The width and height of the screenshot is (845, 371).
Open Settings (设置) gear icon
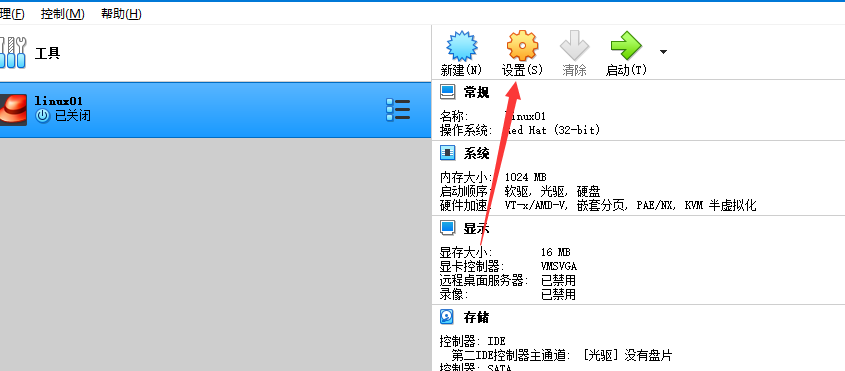pyautogui.click(x=522, y=46)
